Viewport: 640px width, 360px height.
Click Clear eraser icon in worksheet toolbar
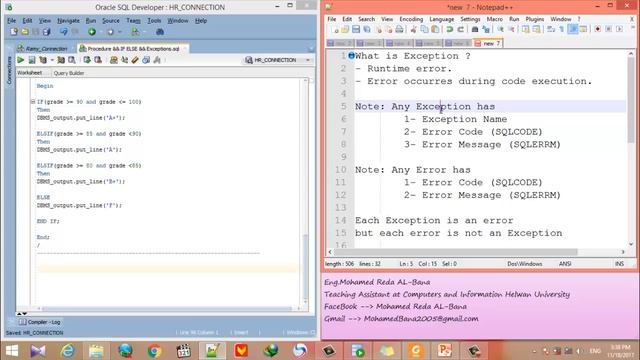[135, 60]
